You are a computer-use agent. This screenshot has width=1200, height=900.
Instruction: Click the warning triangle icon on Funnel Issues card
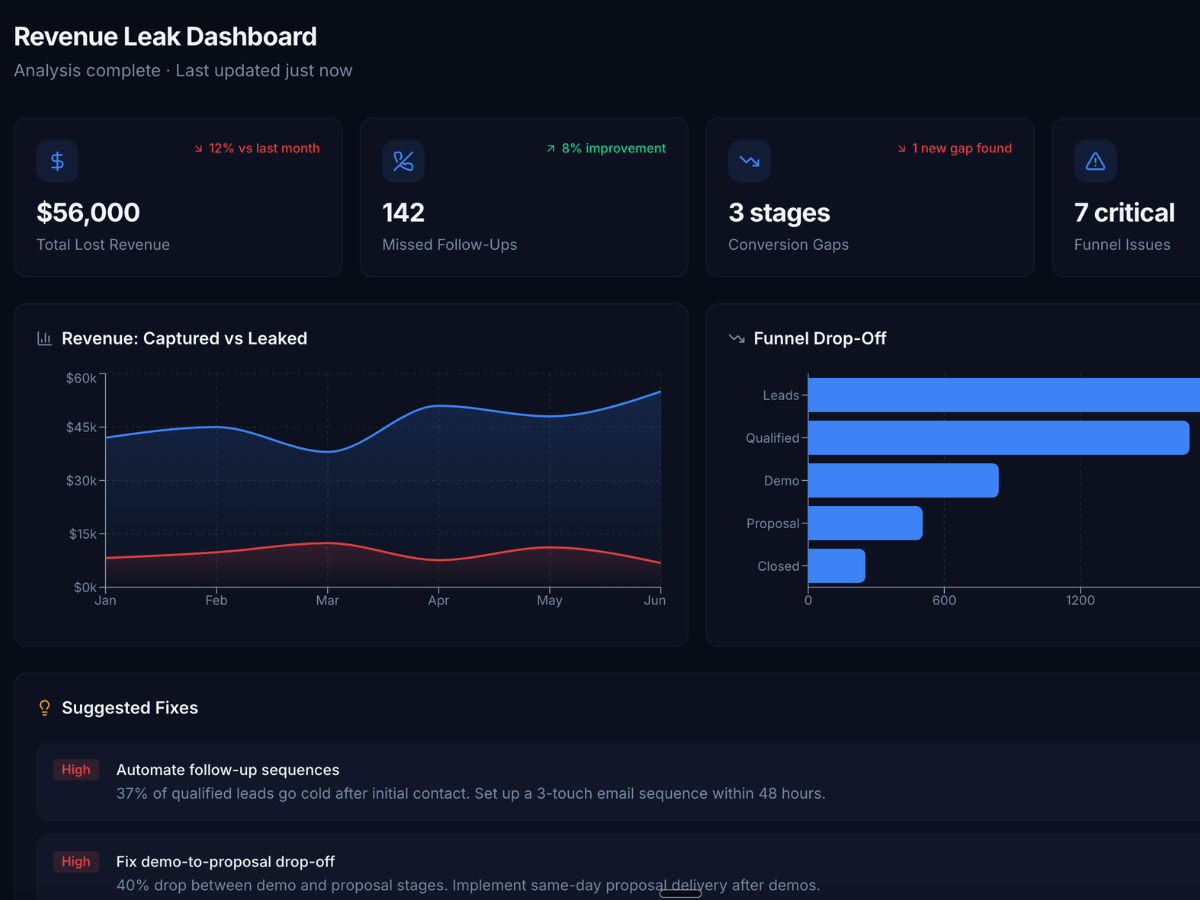[1095, 161]
